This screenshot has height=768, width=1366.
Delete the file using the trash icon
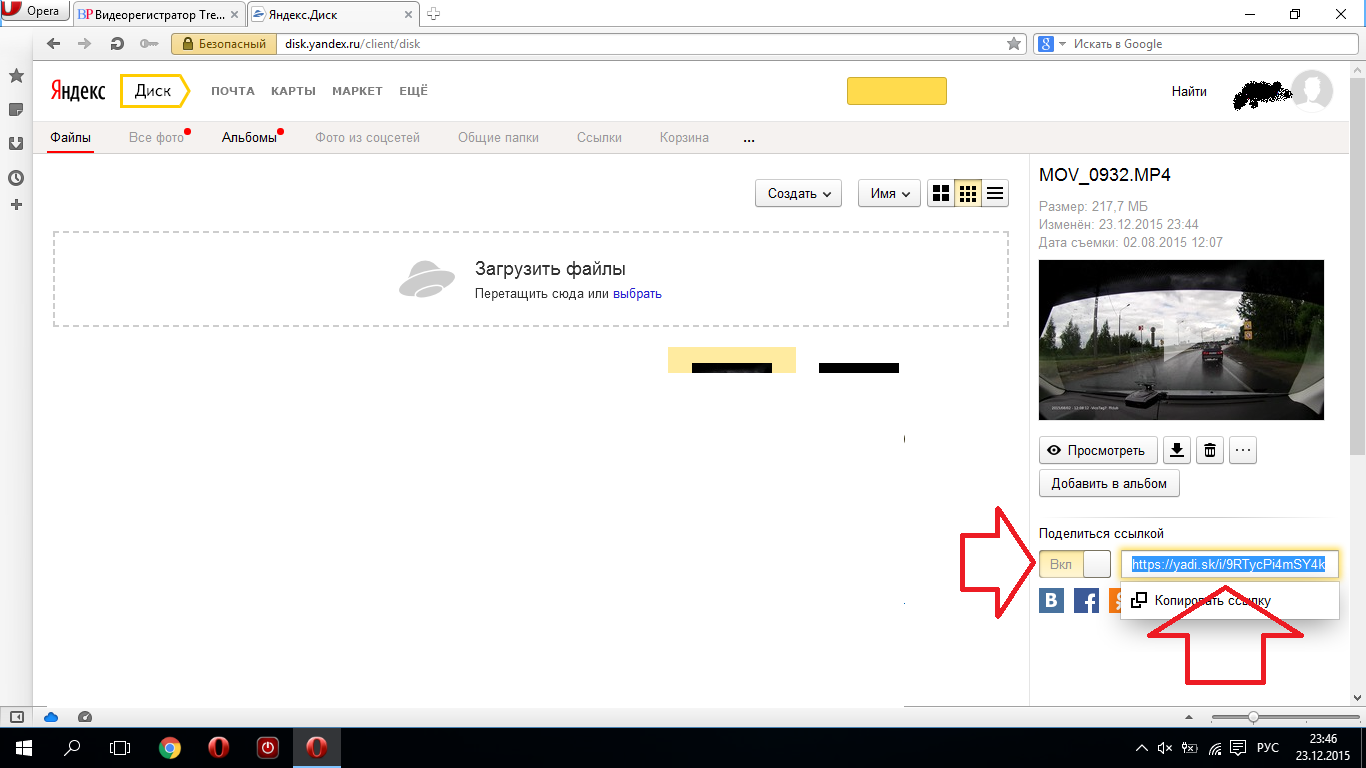pyautogui.click(x=1210, y=450)
